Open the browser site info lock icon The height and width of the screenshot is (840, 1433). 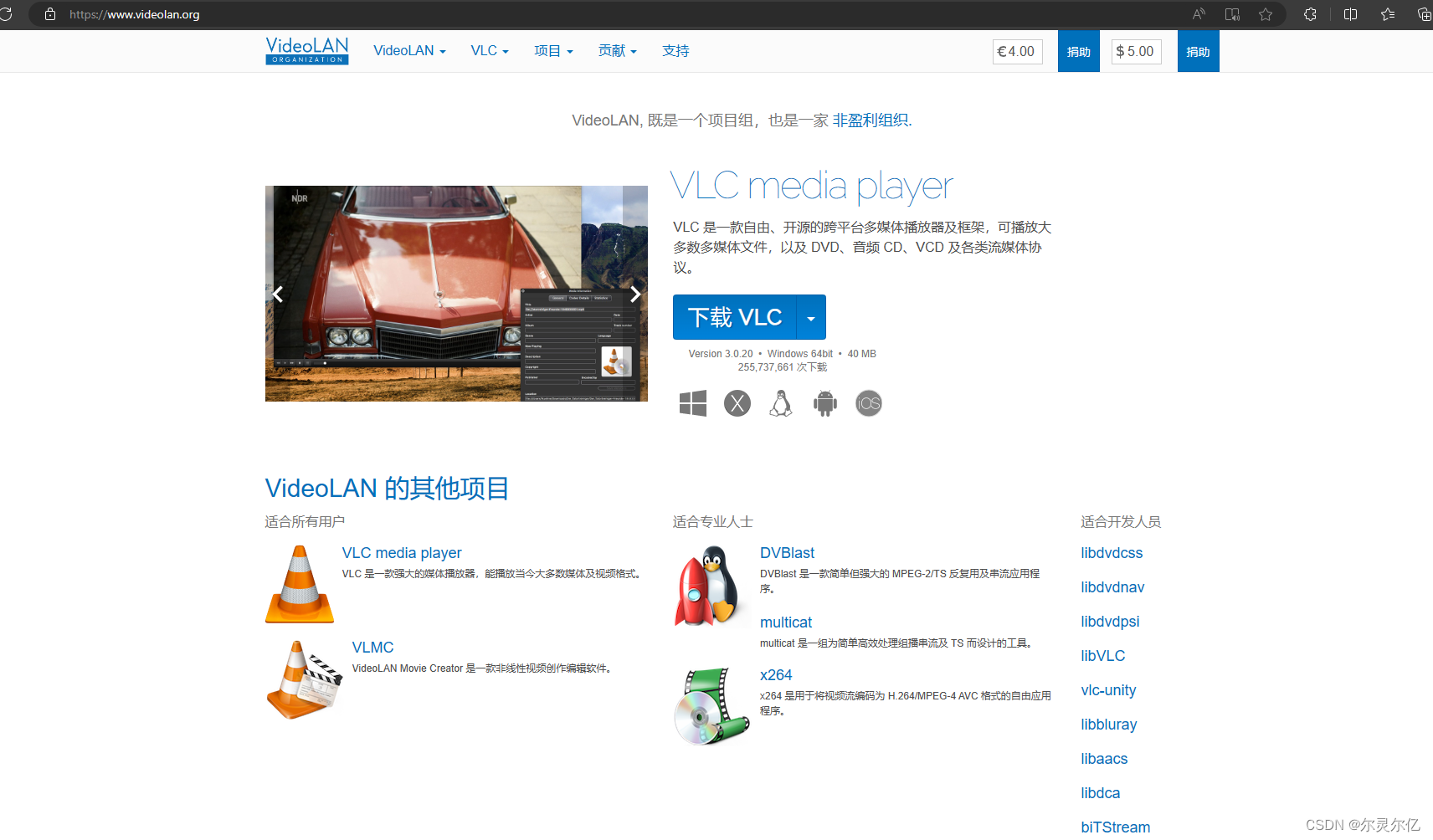[x=50, y=14]
